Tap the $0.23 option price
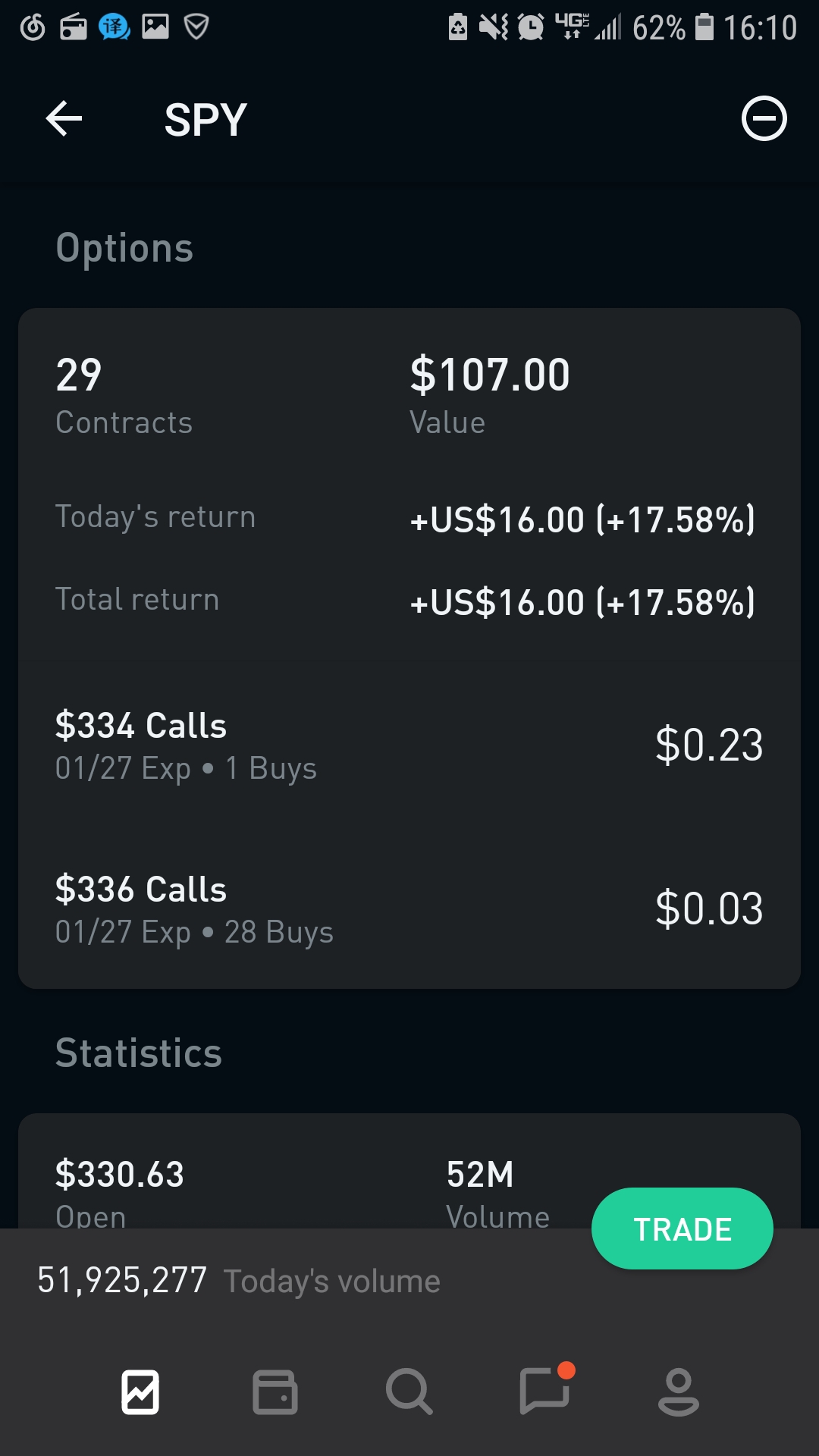 (x=708, y=745)
